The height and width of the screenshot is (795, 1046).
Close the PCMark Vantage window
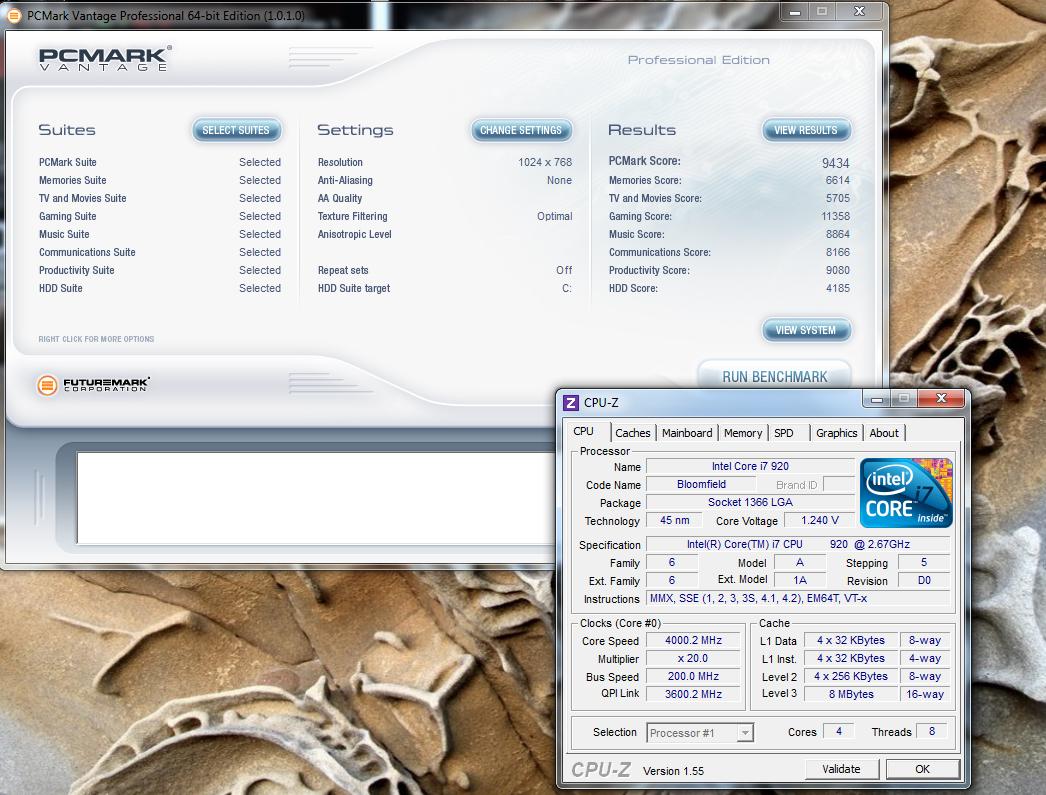coord(860,11)
